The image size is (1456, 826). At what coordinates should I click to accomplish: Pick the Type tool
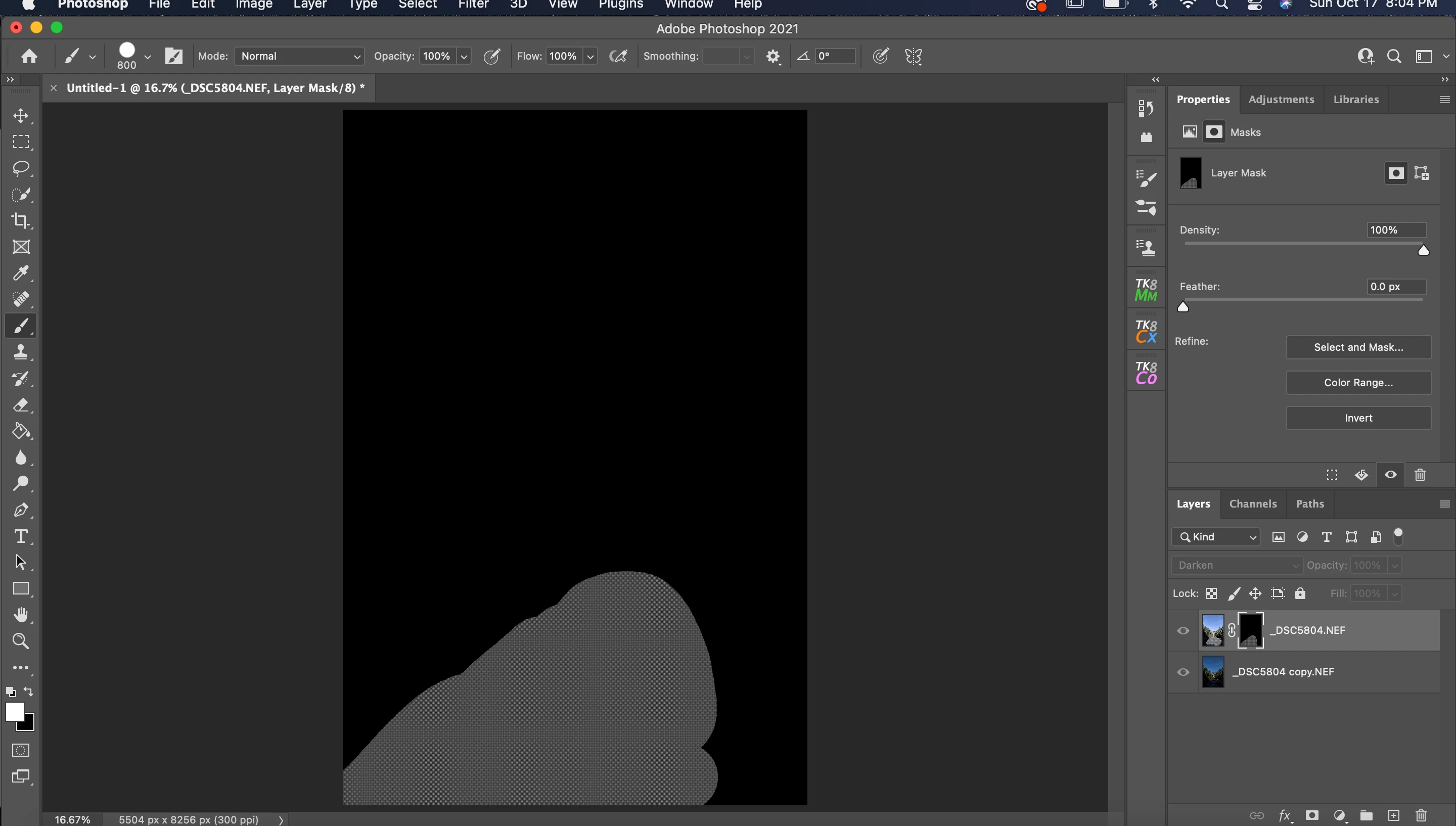point(21,536)
